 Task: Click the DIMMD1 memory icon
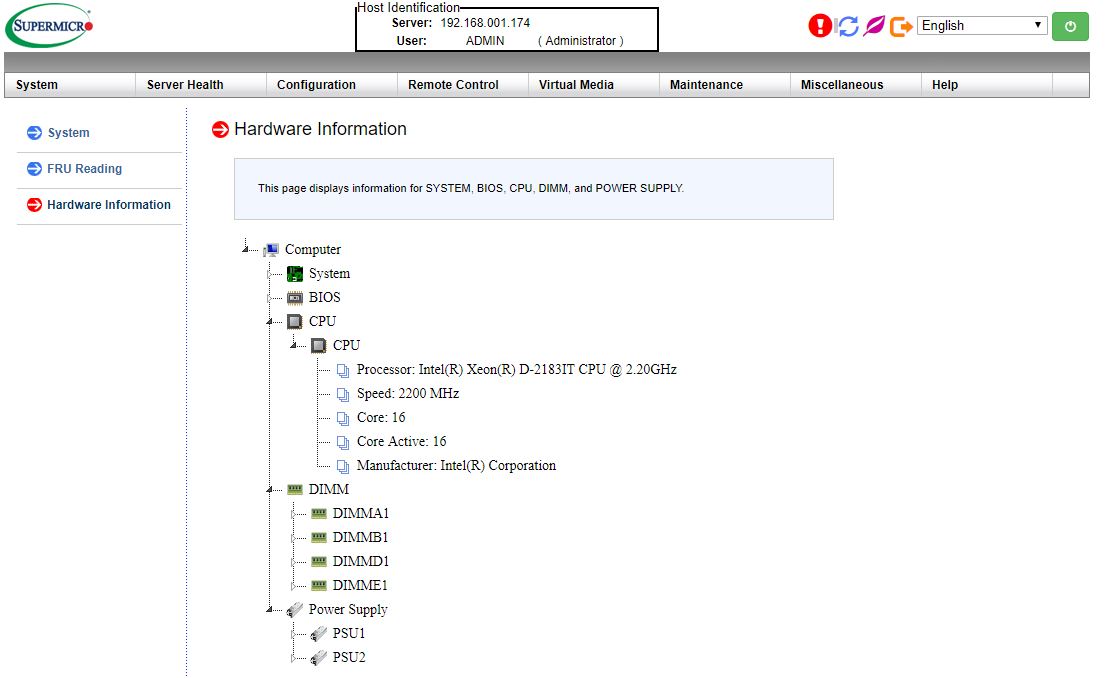[x=319, y=562]
